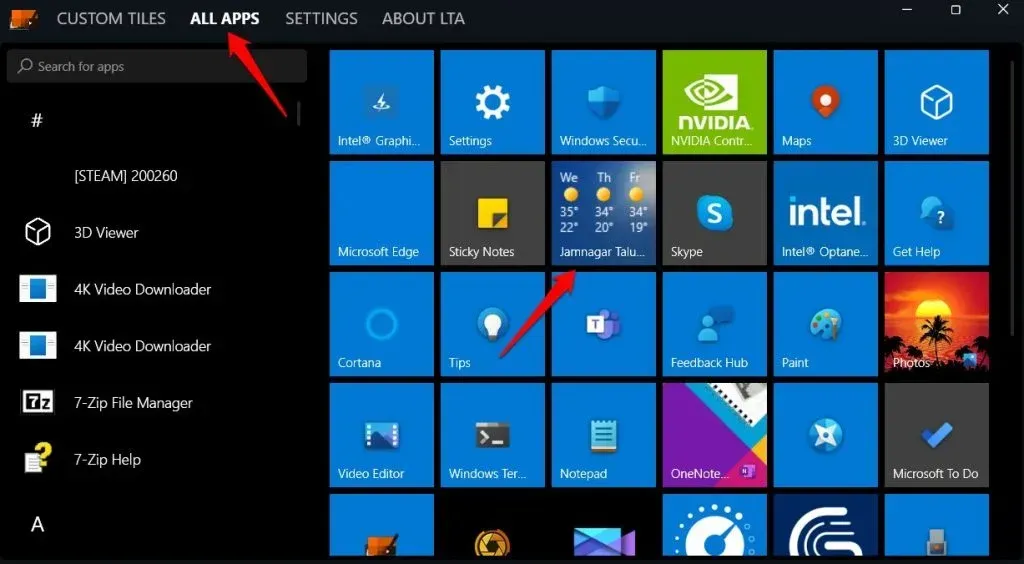Image resolution: width=1024 pixels, height=564 pixels.
Task: Open the Tips lightbulb tile
Action: coord(492,324)
